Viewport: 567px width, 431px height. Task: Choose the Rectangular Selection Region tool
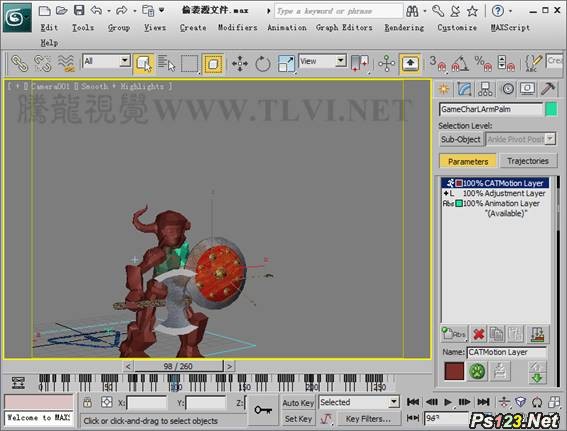click(189, 64)
